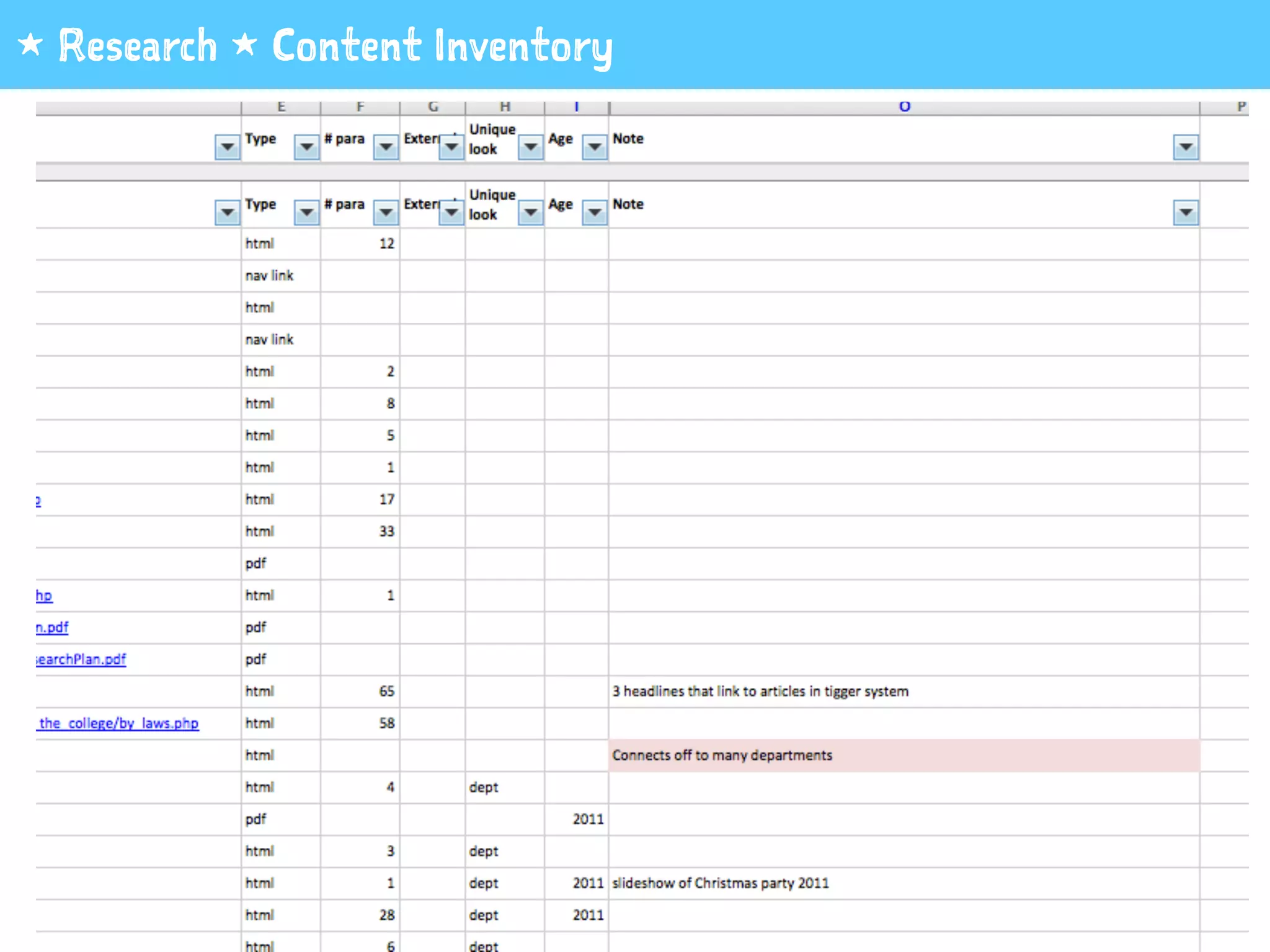Select the # para cell with value 5
The height and width of the screenshot is (952, 1270).
(360, 436)
